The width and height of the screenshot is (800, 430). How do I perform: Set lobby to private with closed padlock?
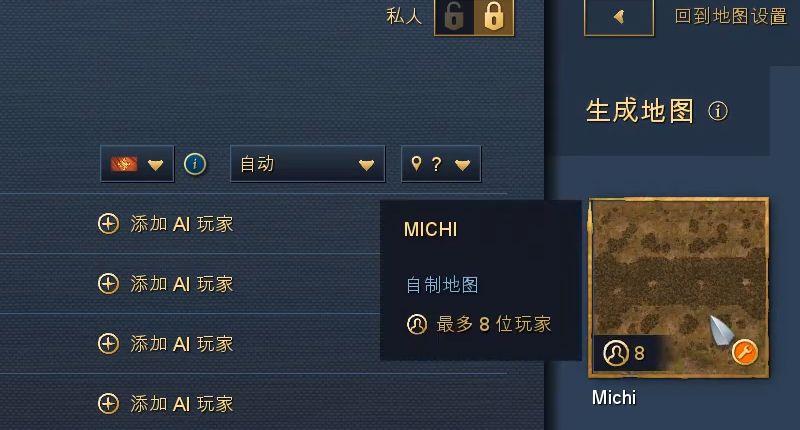tap(493, 17)
